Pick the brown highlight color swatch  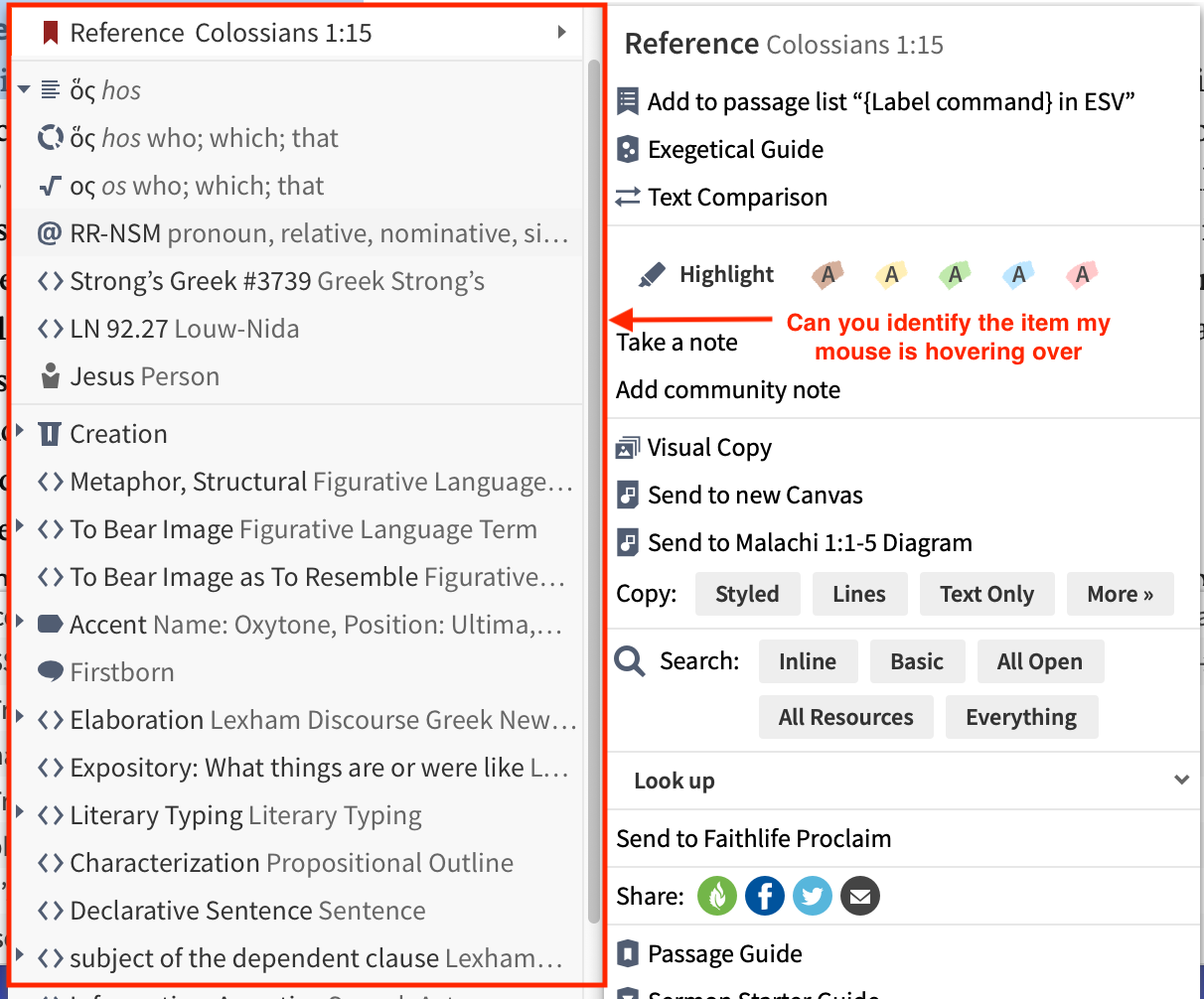click(828, 274)
